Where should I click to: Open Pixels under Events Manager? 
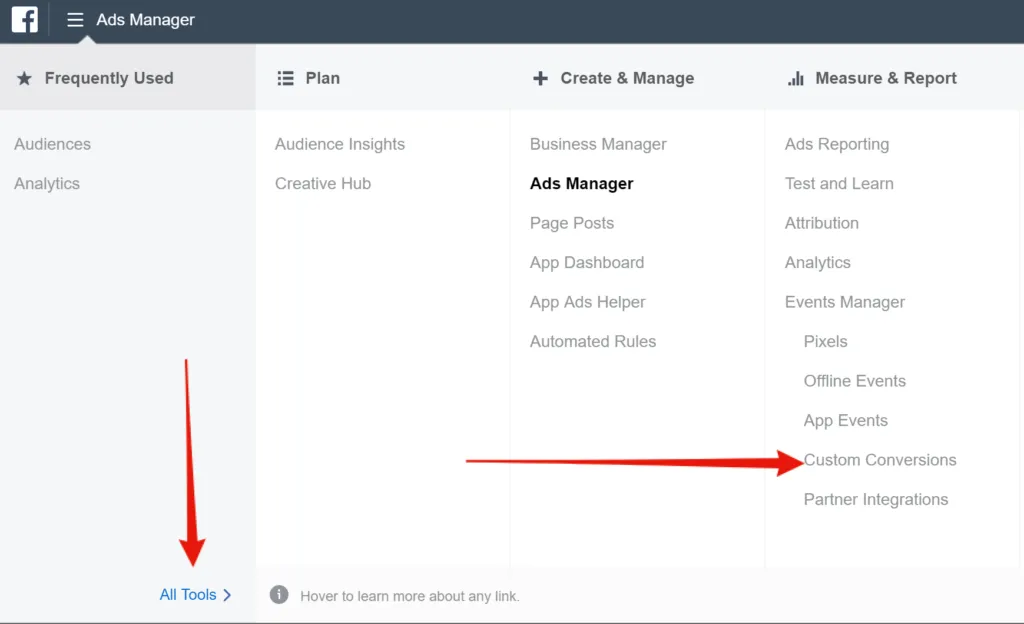(825, 341)
